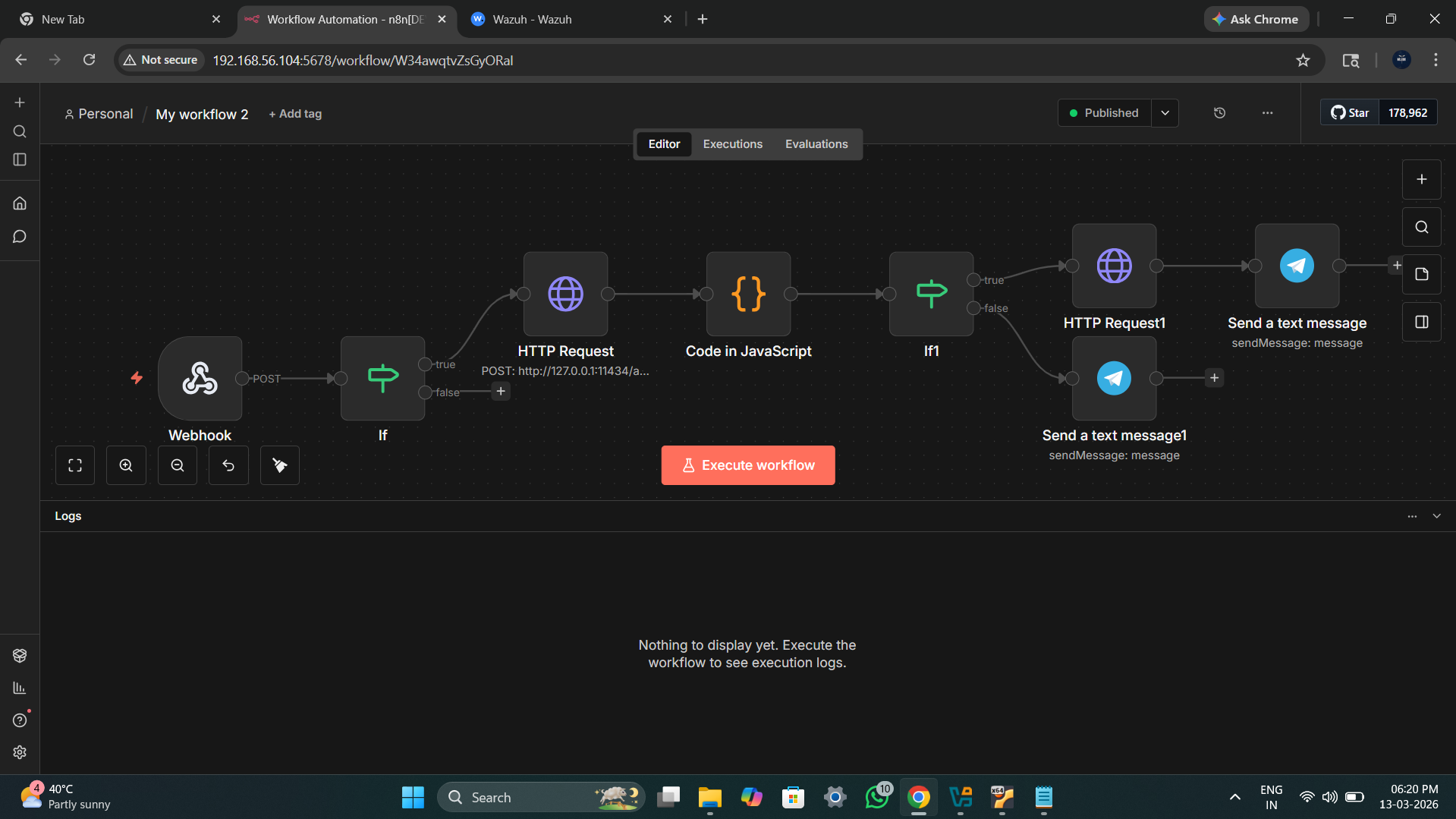The height and width of the screenshot is (819, 1456).
Task: Add a node after Send a text message1
Action: point(1214,378)
